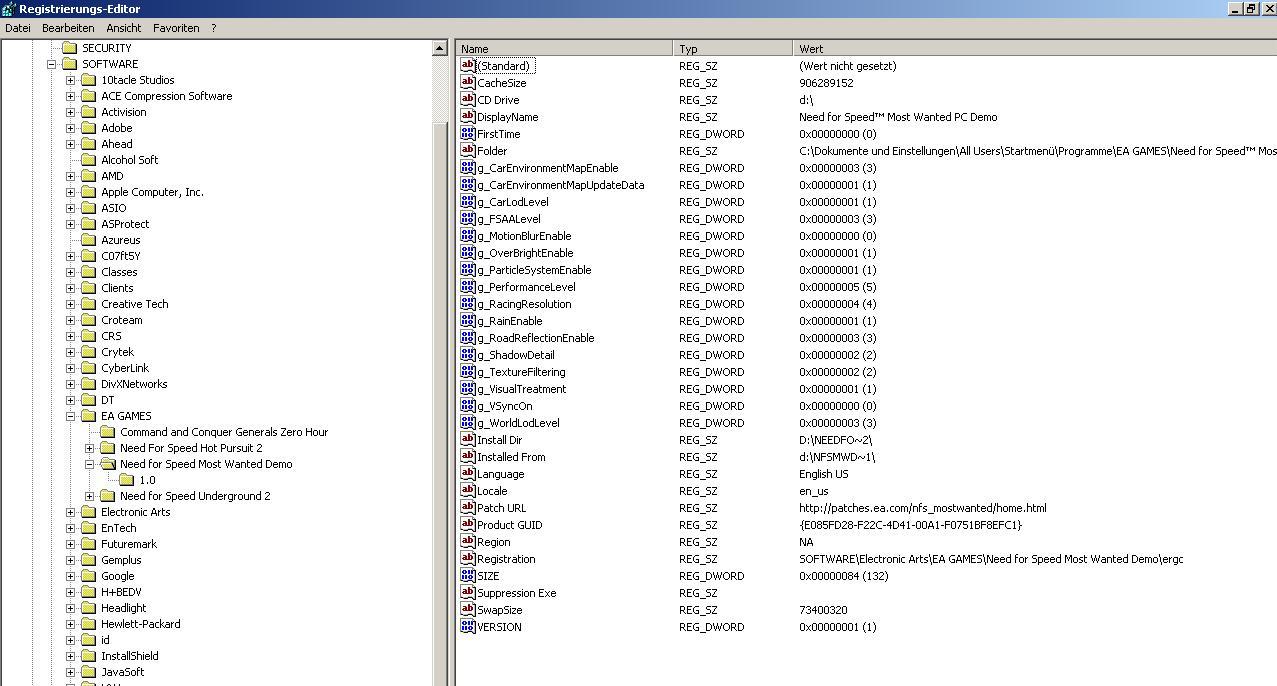Click the DisplayName string icon
Image resolution: width=1277 pixels, height=686 pixels.
(x=467, y=117)
